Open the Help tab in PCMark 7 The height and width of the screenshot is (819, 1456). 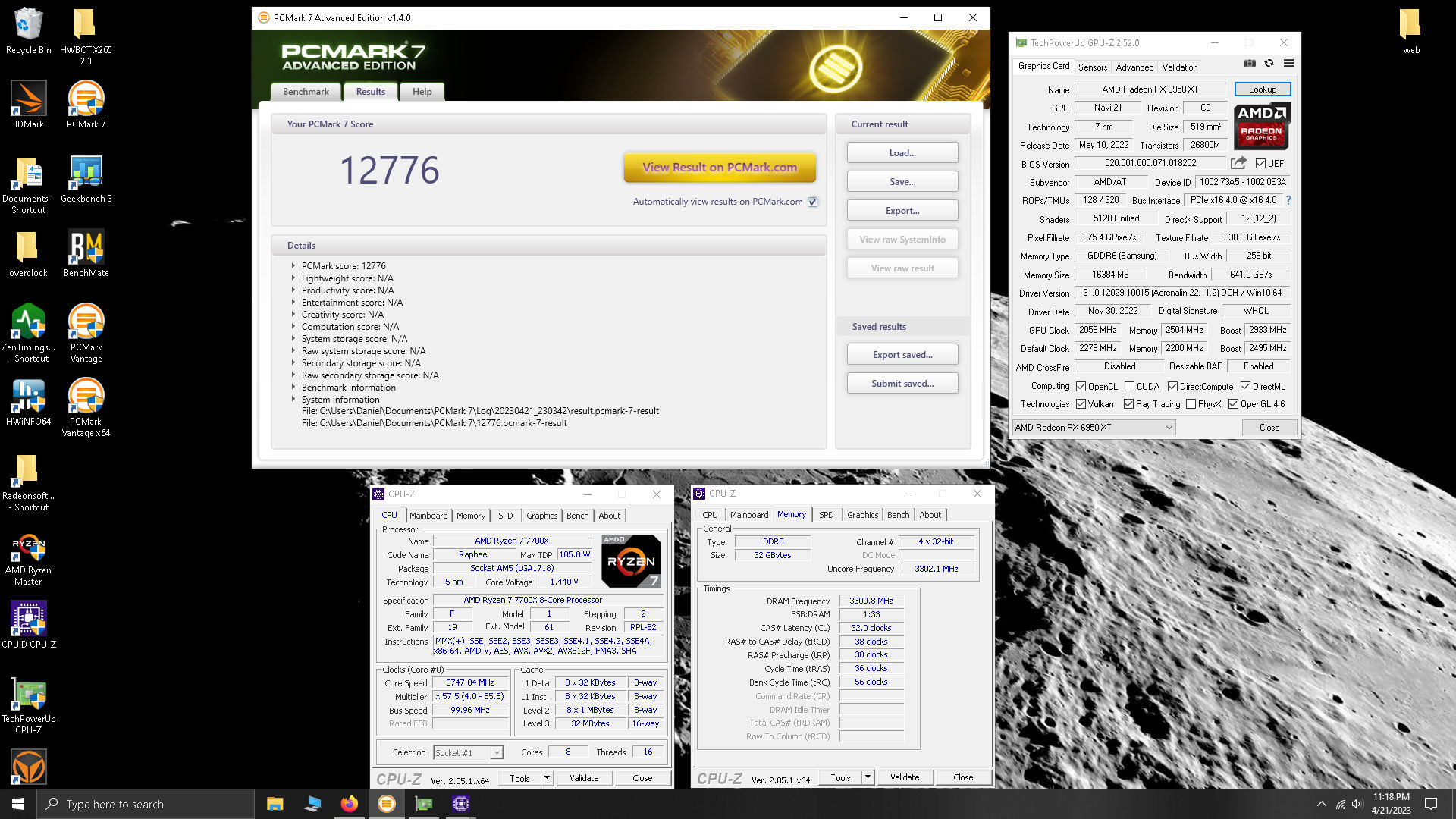[422, 92]
